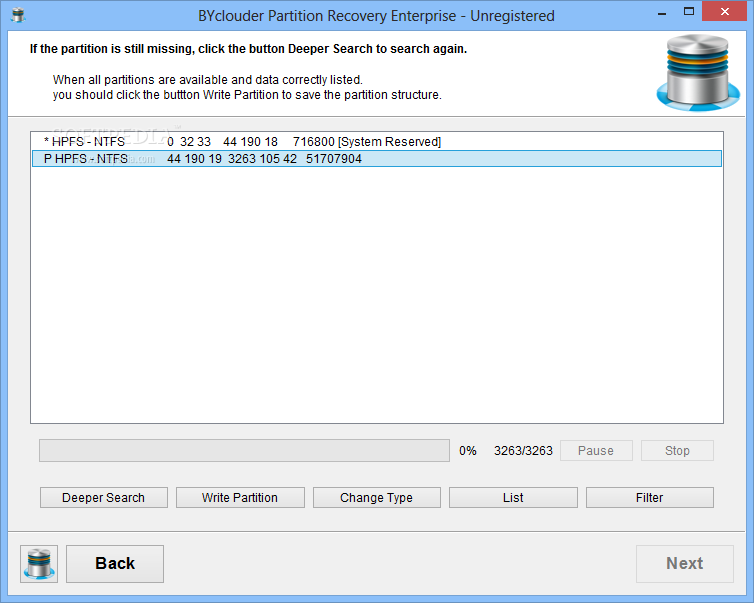
Task: Click the Next button
Action: (x=685, y=564)
